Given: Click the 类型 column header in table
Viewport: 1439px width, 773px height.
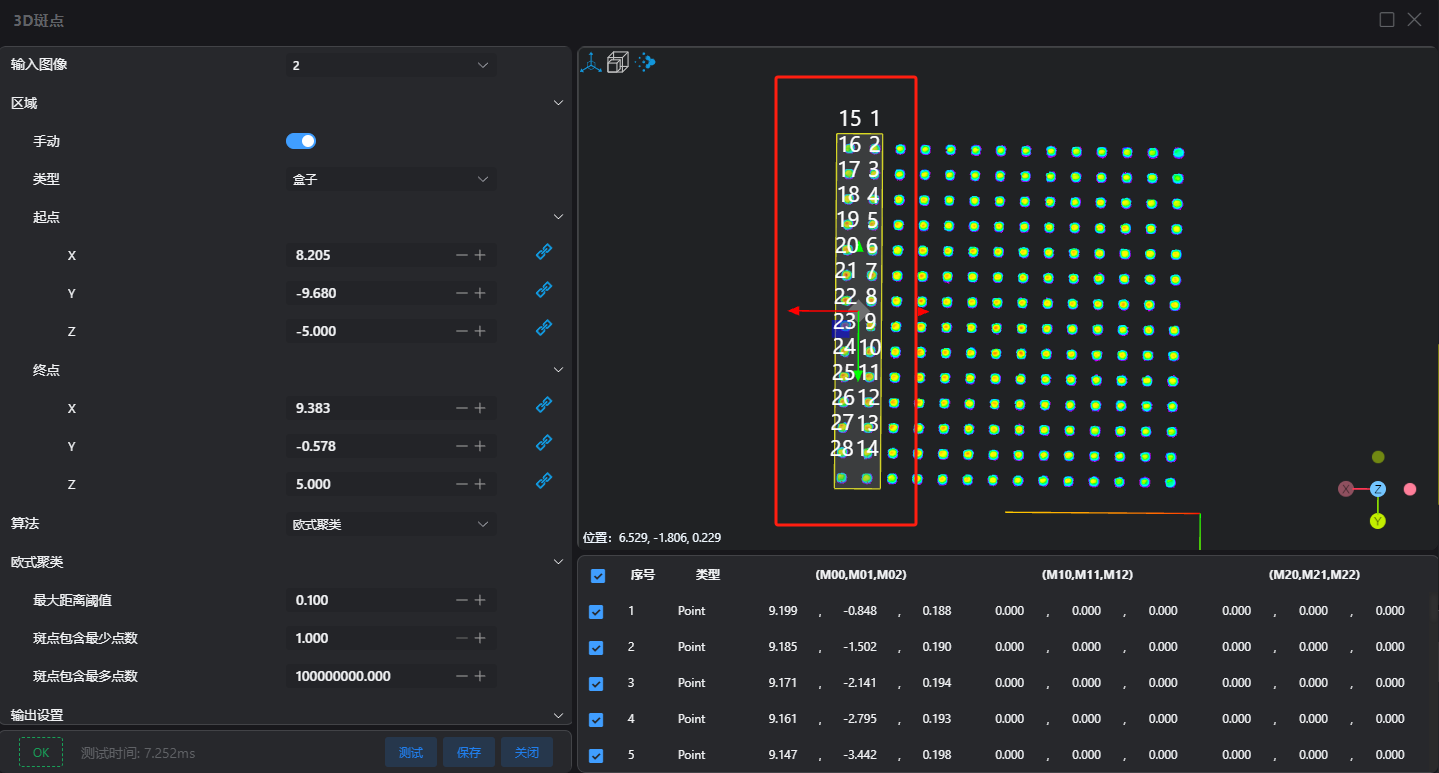Looking at the screenshot, I should [x=708, y=575].
